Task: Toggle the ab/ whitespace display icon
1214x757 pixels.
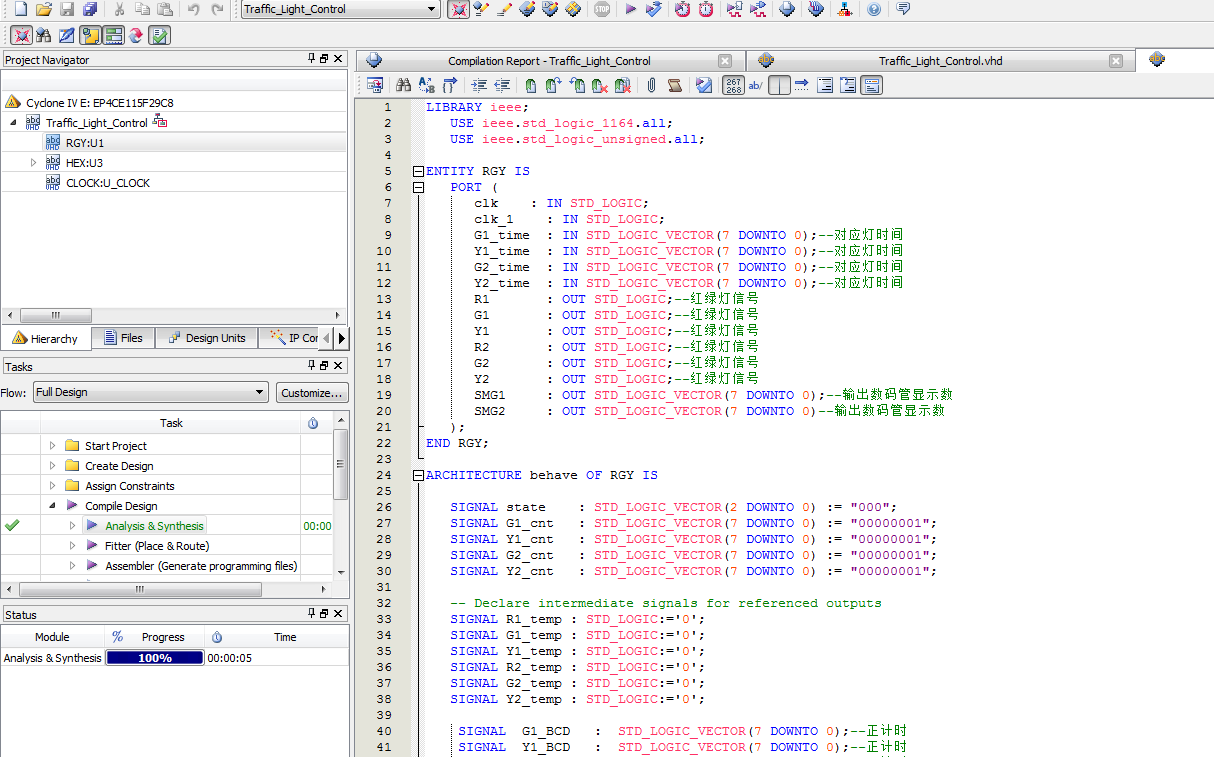Action: (756, 86)
